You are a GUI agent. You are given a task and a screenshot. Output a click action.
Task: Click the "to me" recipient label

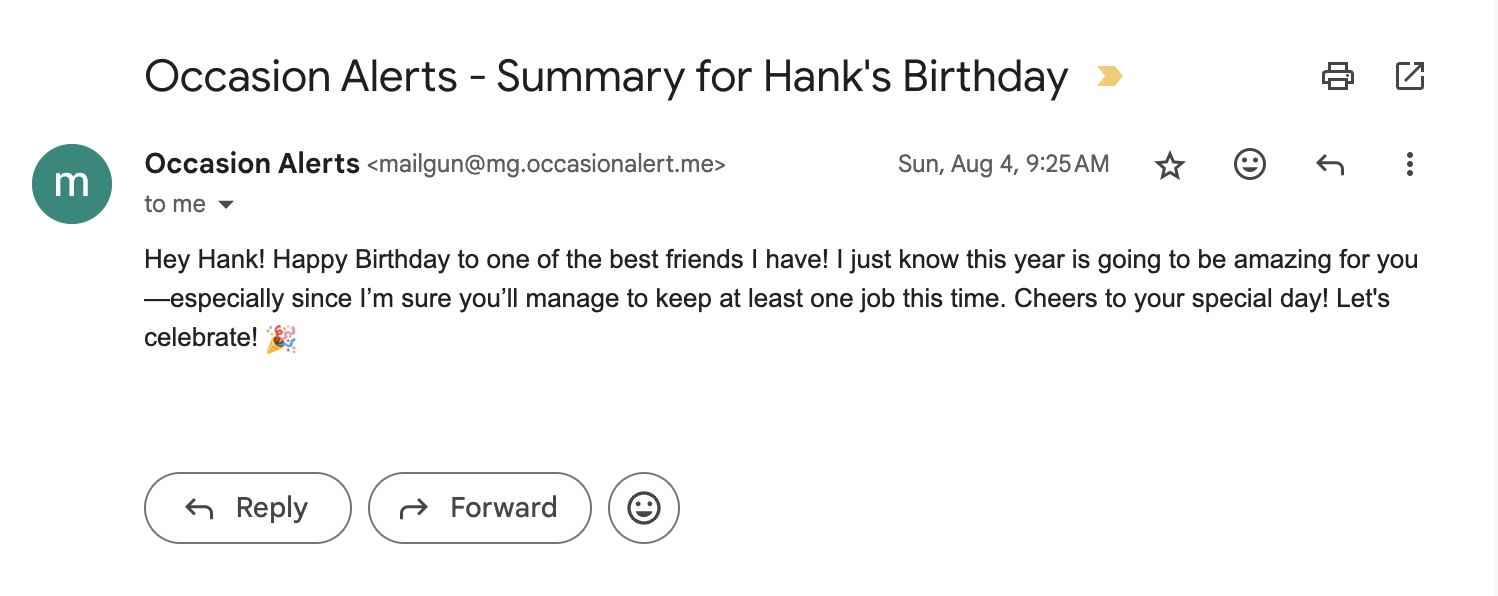pyautogui.click(x=175, y=205)
